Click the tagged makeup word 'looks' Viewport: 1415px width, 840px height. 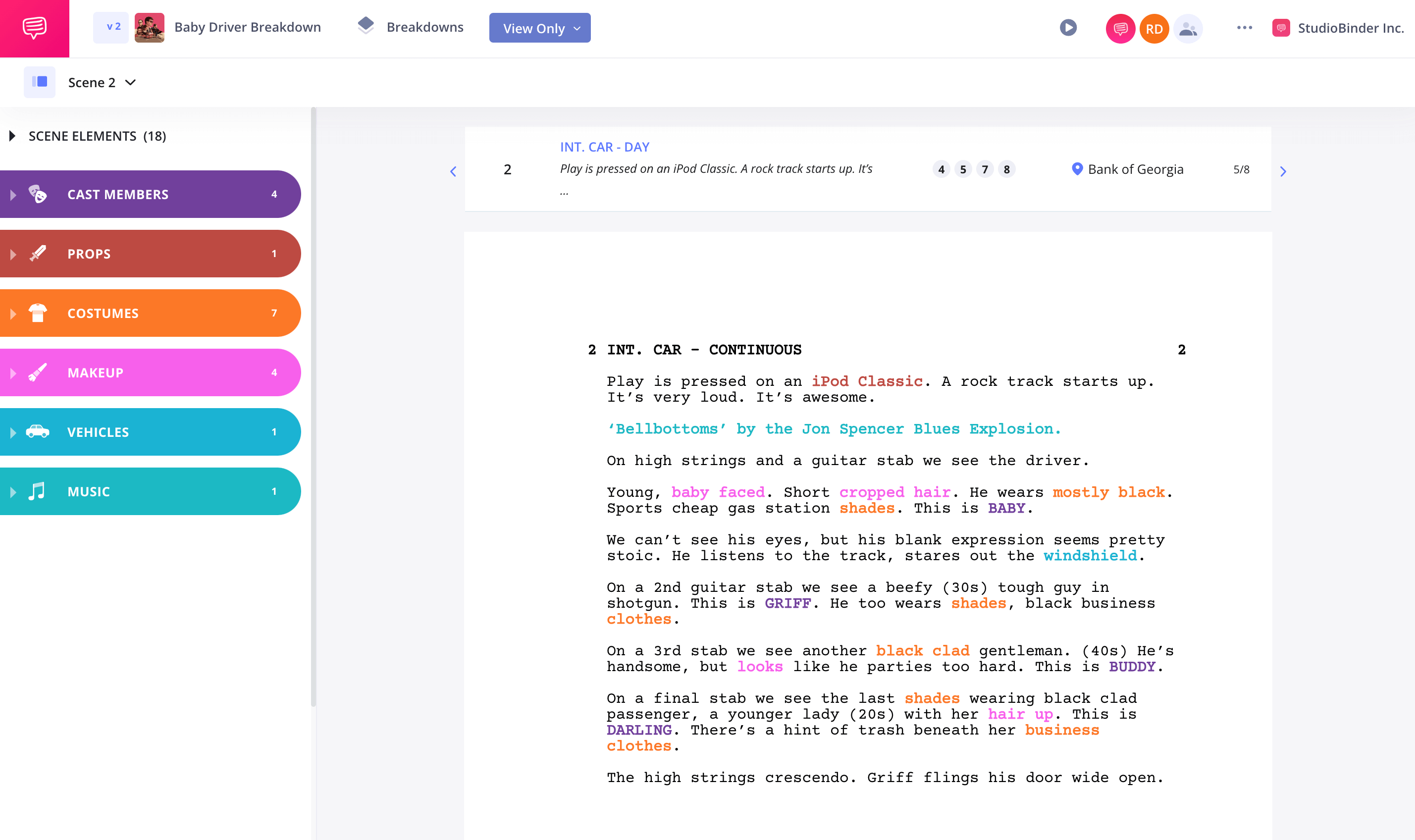(x=760, y=666)
